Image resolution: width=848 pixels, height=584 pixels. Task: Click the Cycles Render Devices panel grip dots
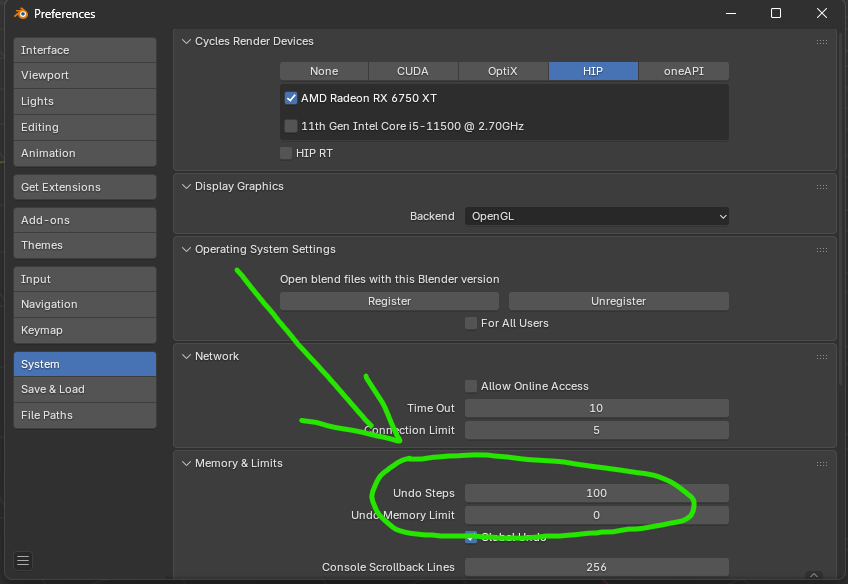[822, 42]
